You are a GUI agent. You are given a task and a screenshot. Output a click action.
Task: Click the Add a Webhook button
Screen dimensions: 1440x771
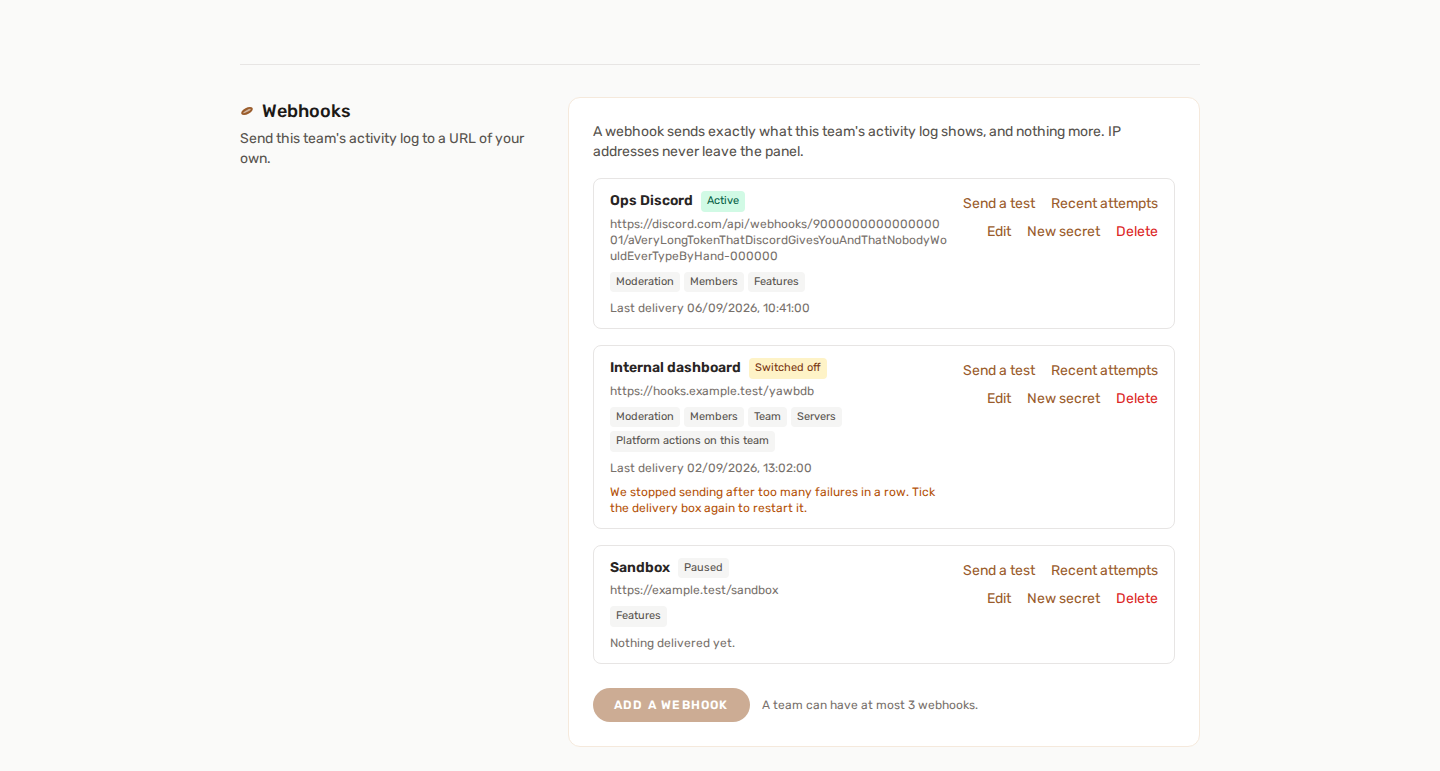tap(671, 705)
